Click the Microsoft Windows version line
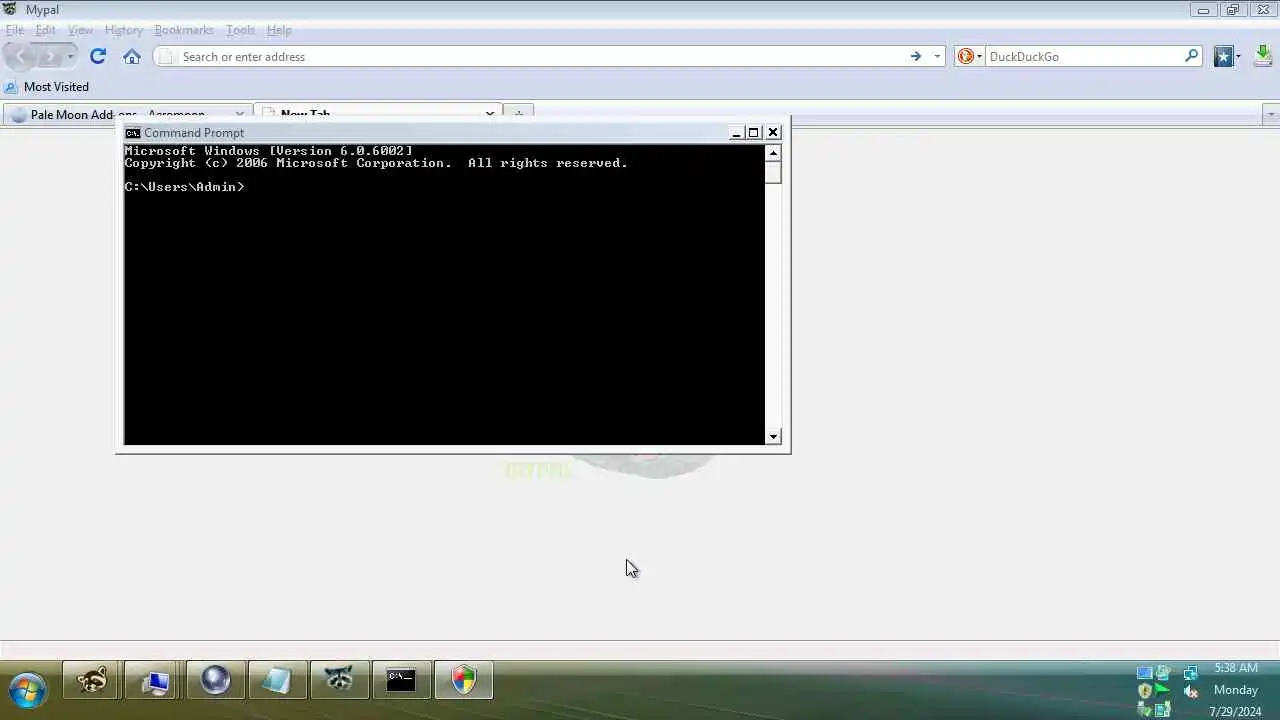The image size is (1280, 720). [x=268, y=151]
